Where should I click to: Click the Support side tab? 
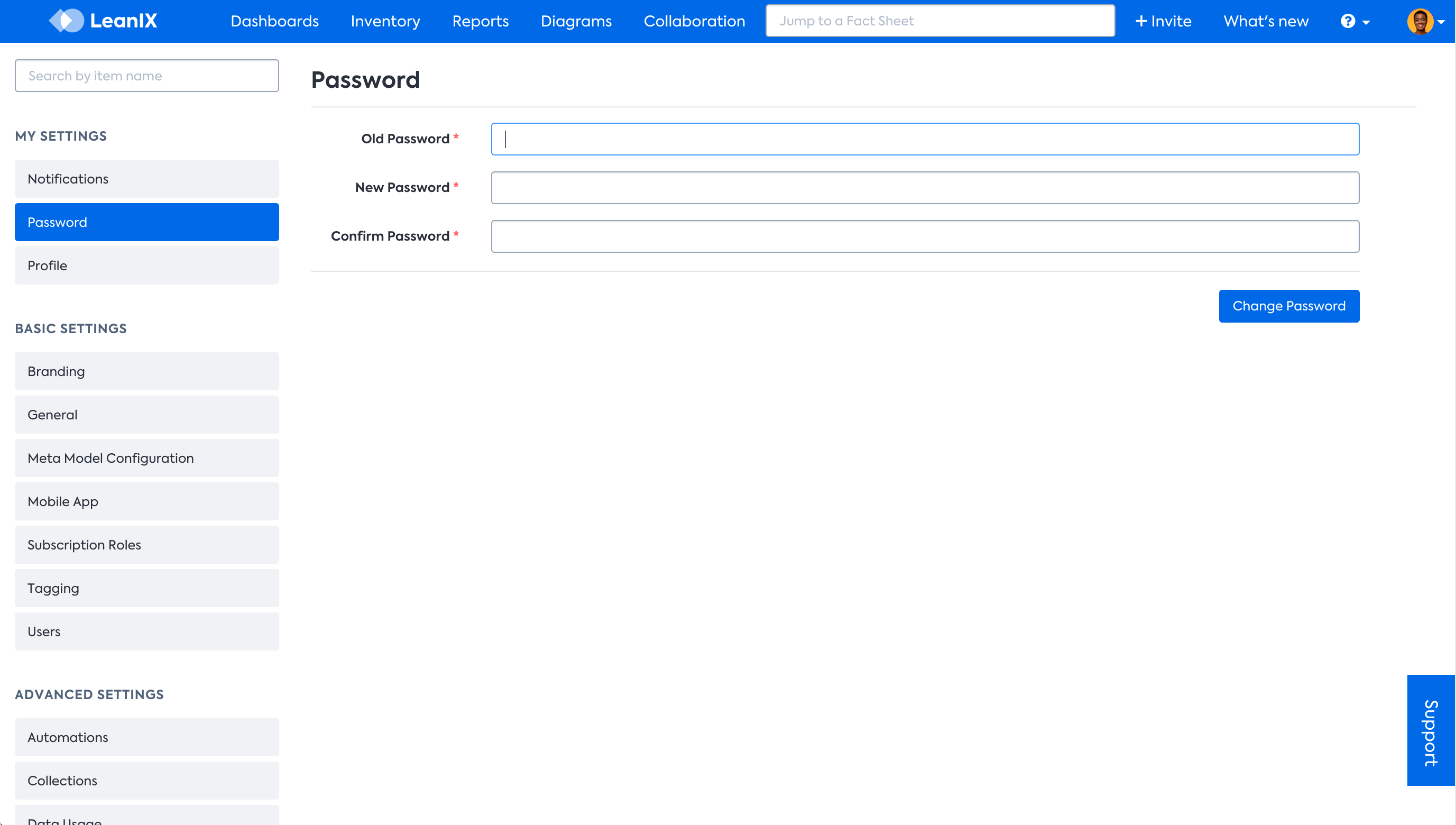point(1431,730)
